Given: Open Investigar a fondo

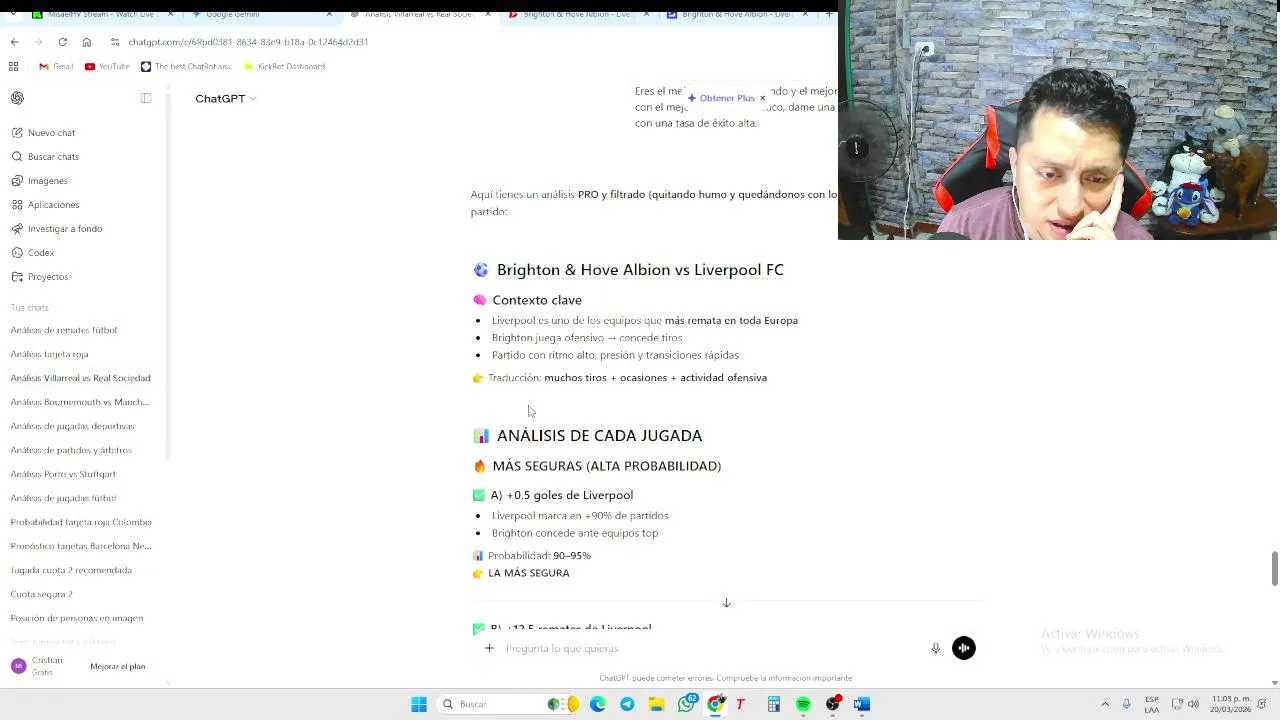Looking at the screenshot, I should coord(64,229).
